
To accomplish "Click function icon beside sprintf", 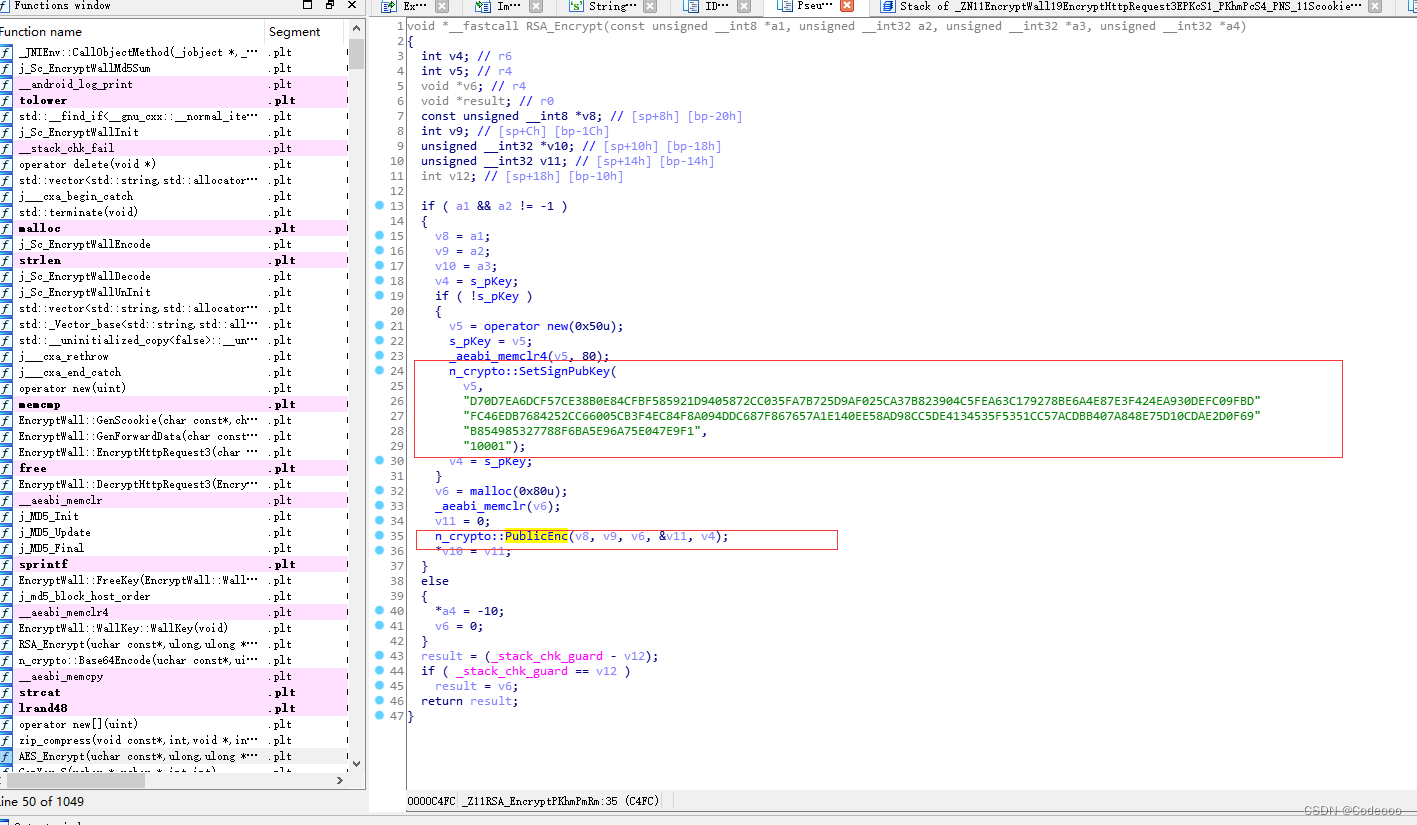I will (6, 564).
